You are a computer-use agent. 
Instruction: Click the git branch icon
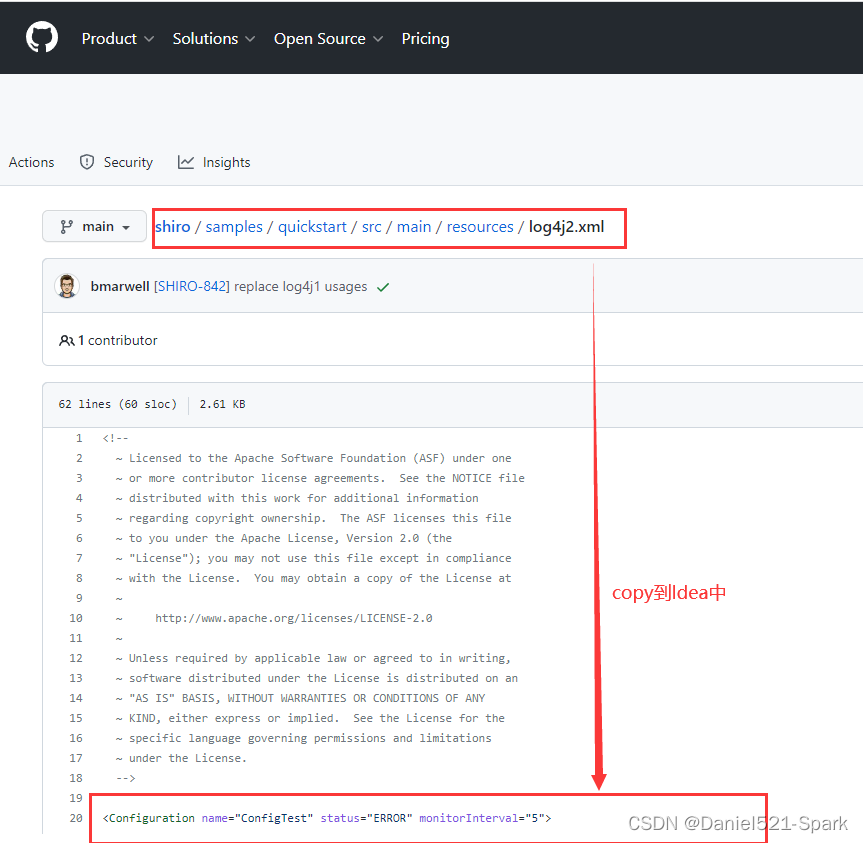click(x=67, y=227)
